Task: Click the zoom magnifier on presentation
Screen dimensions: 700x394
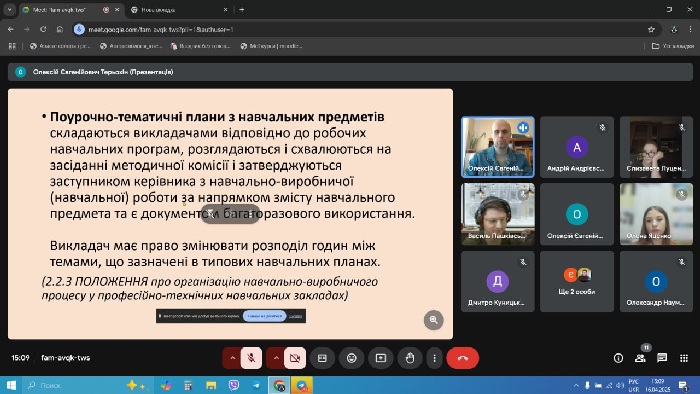Action: [433, 319]
